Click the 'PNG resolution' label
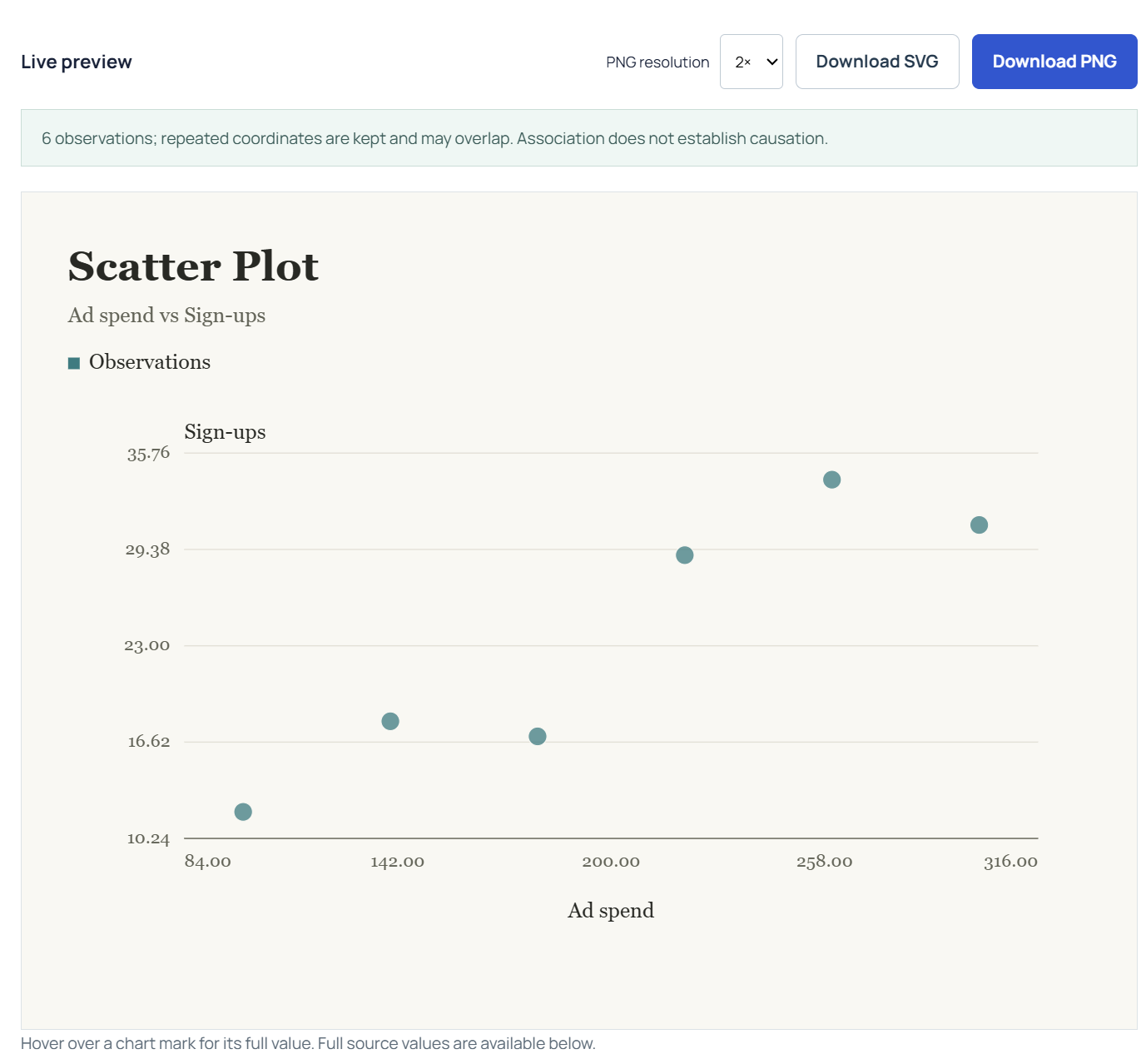 657,62
